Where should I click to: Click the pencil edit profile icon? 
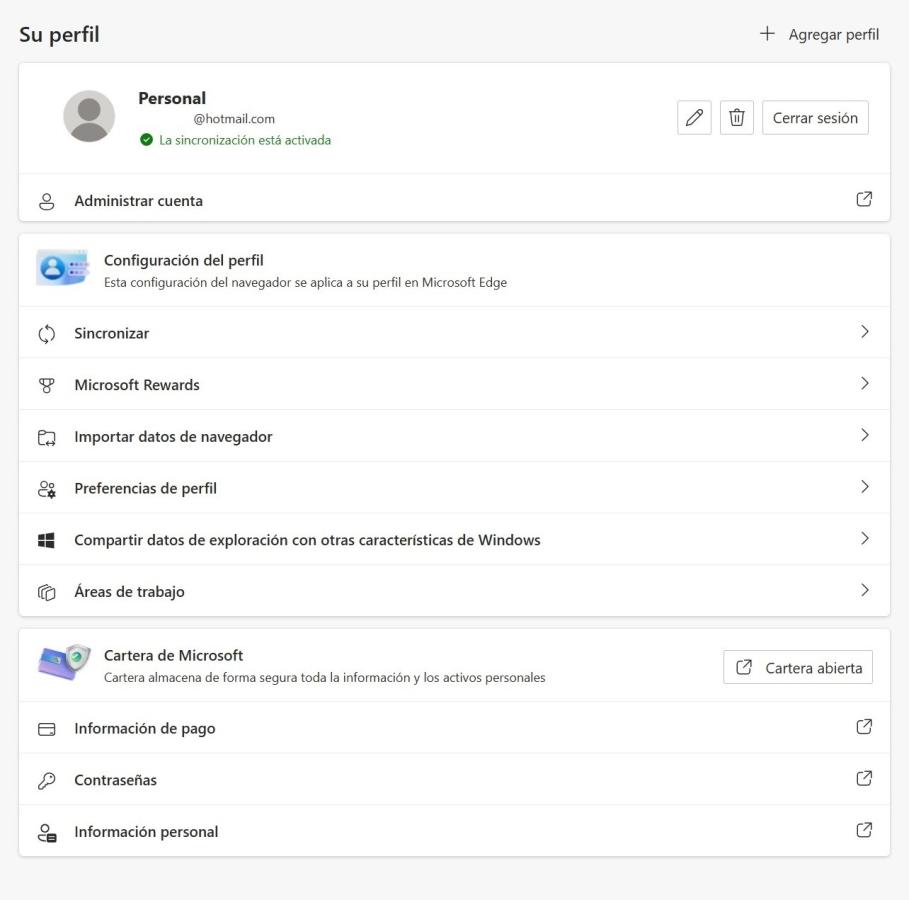pyautogui.click(x=694, y=118)
